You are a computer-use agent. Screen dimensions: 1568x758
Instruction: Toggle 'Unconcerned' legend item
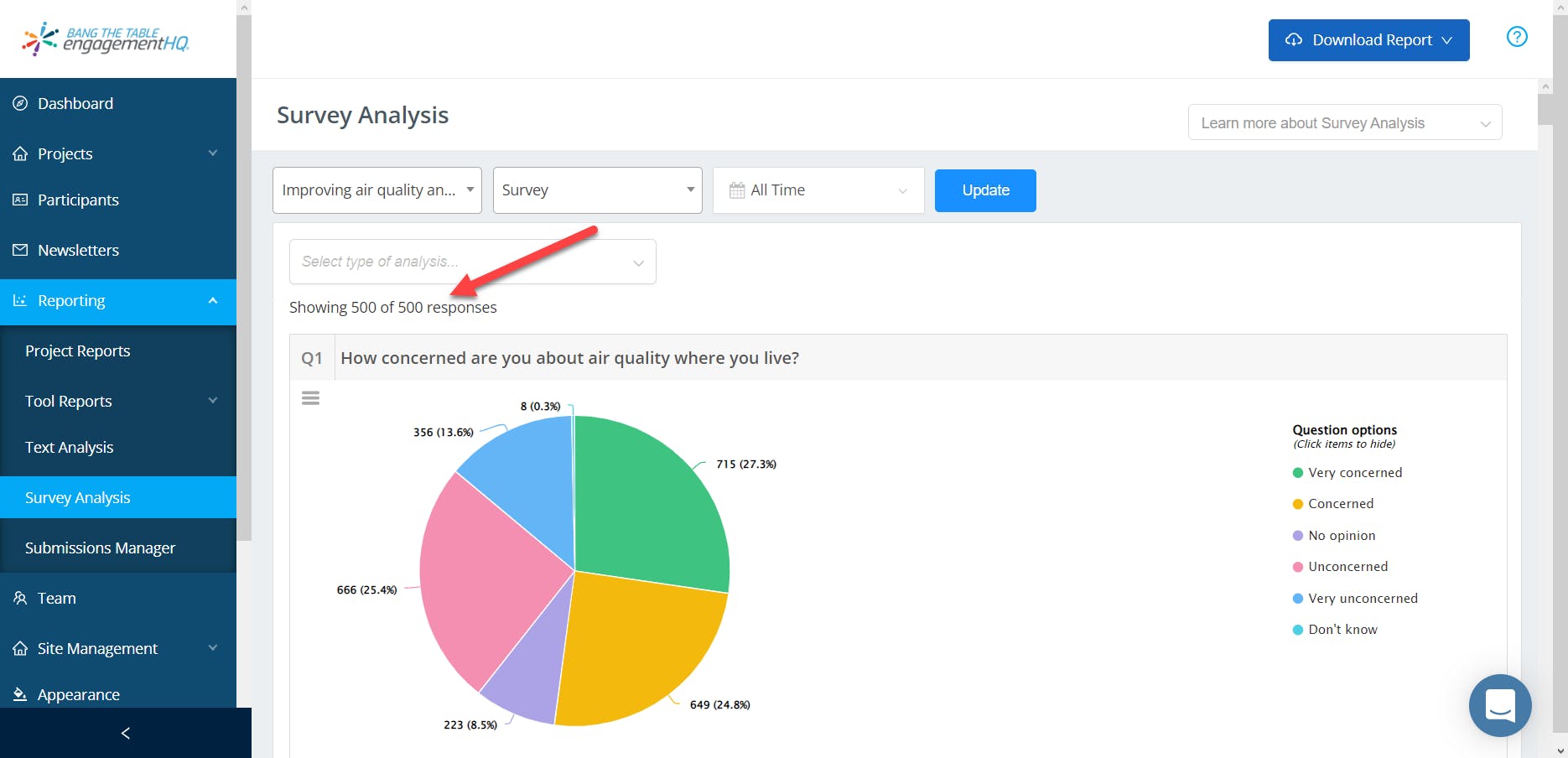pos(1347,567)
